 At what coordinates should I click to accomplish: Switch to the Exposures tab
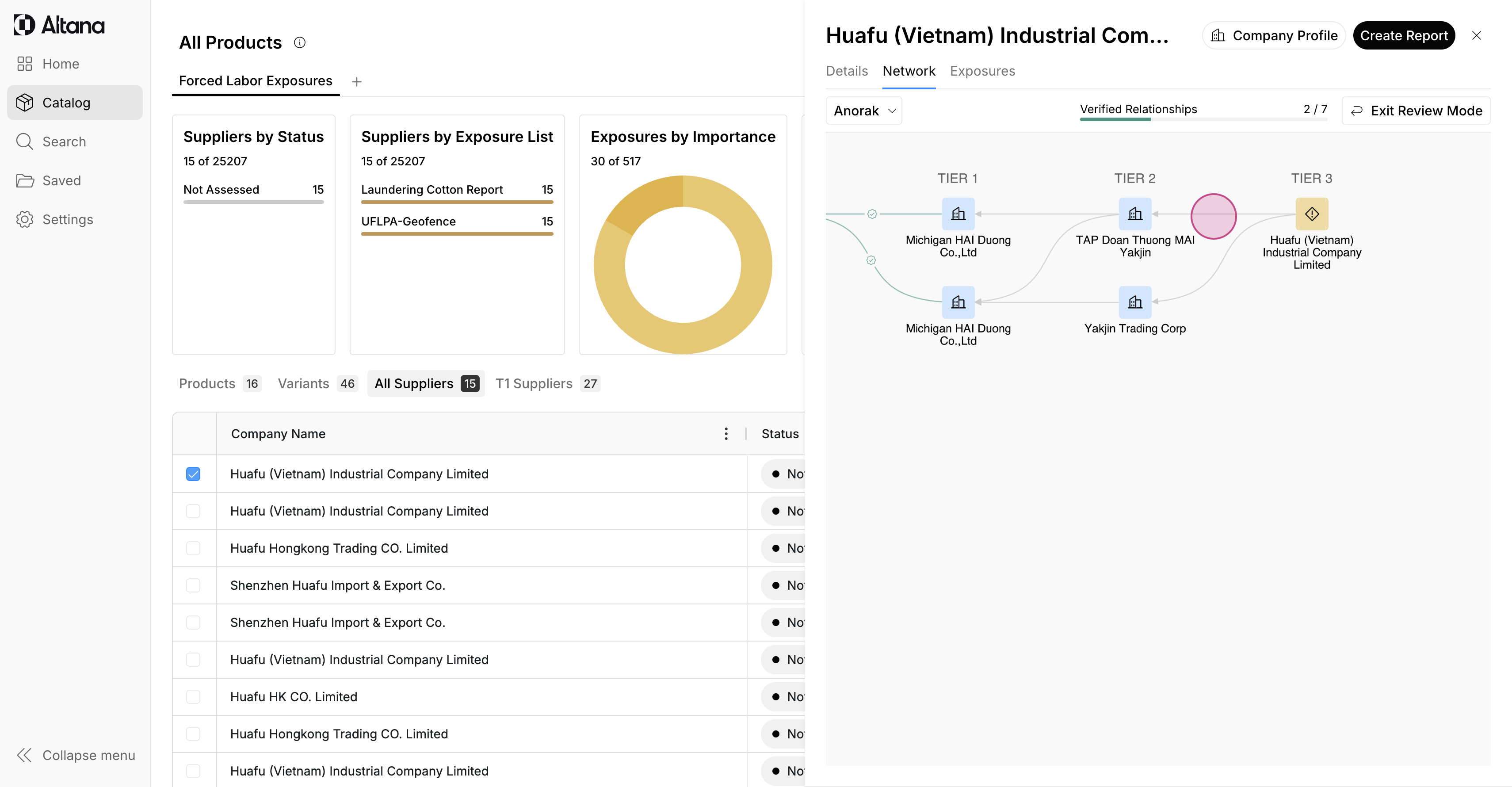(x=982, y=71)
